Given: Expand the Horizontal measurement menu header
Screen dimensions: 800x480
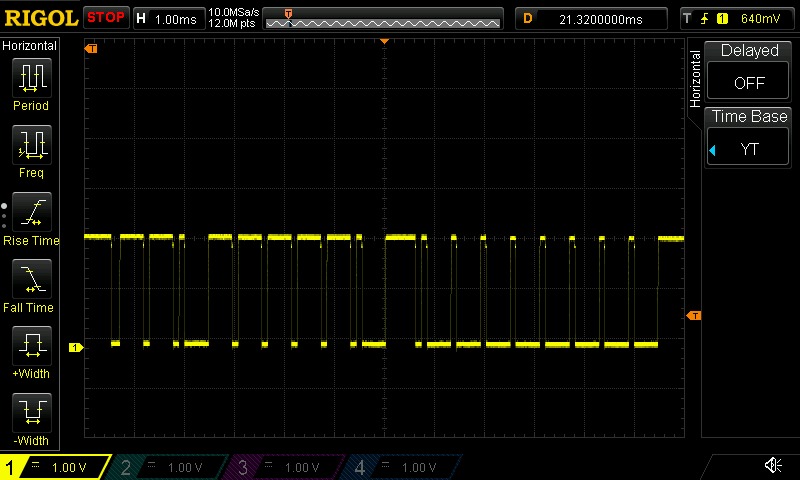Looking at the screenshot, I should [30, 46].
